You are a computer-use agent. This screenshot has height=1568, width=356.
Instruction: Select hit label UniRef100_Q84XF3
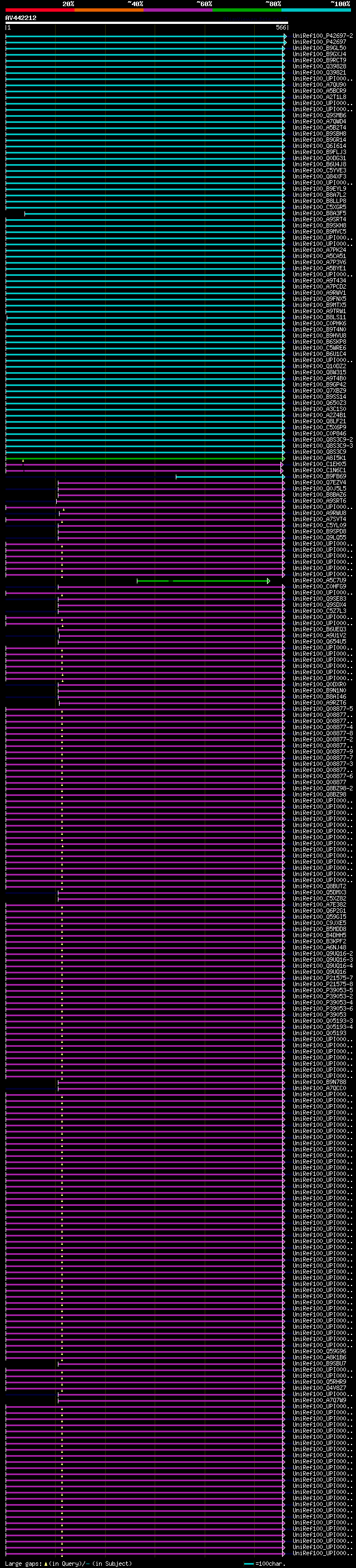319,176
